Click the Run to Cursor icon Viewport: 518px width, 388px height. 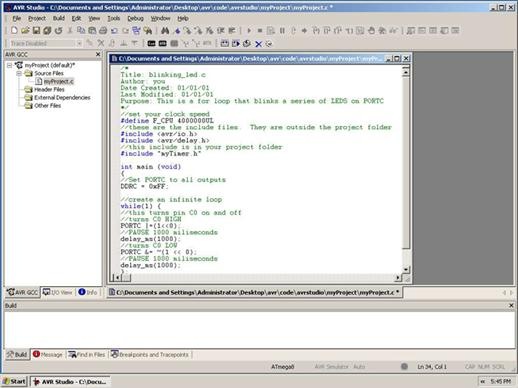pyautogui.click(x=349, y=30)
